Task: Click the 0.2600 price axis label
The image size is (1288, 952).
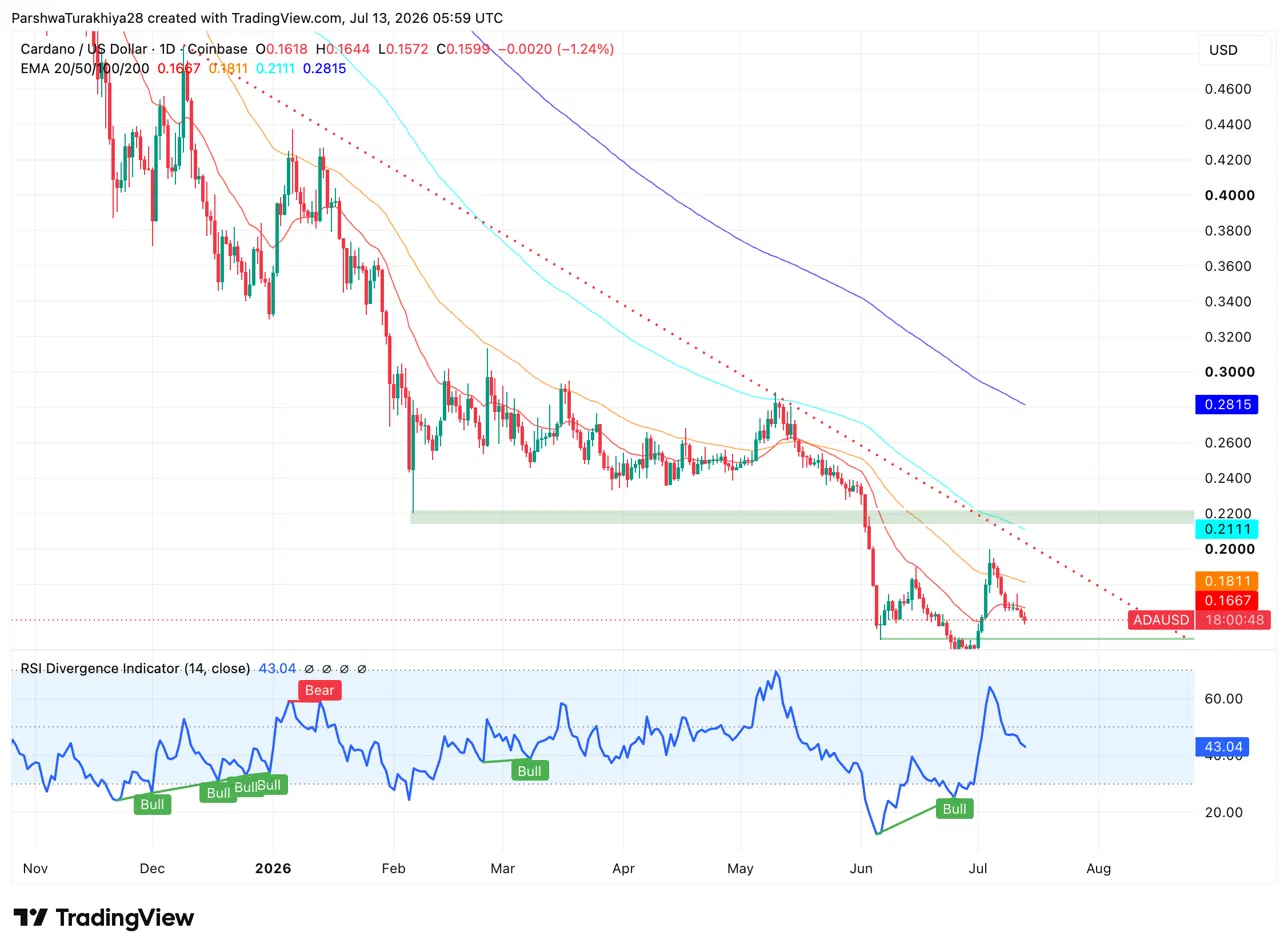Action: pos(1230,443)
